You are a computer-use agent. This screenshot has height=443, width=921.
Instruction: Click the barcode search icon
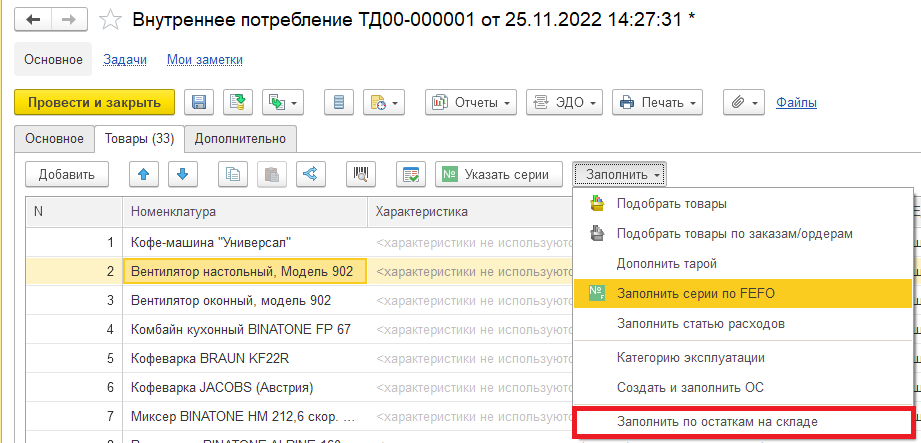pos(361,174)
